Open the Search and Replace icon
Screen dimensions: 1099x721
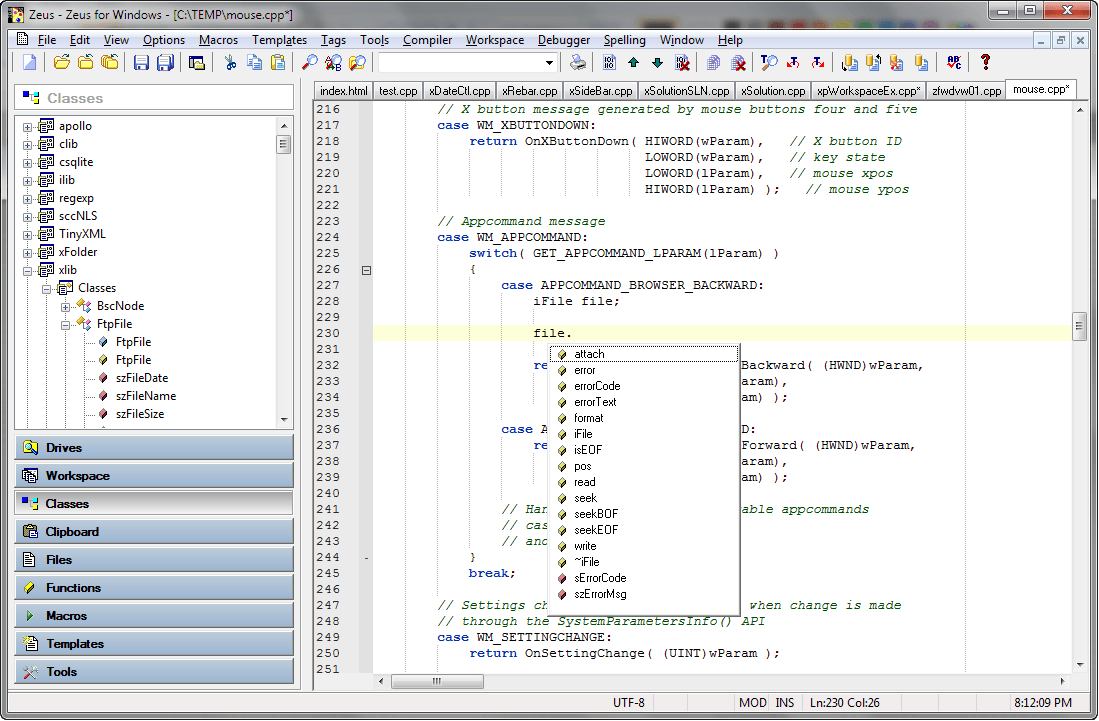pyautogui.click(x=335, y=62)
